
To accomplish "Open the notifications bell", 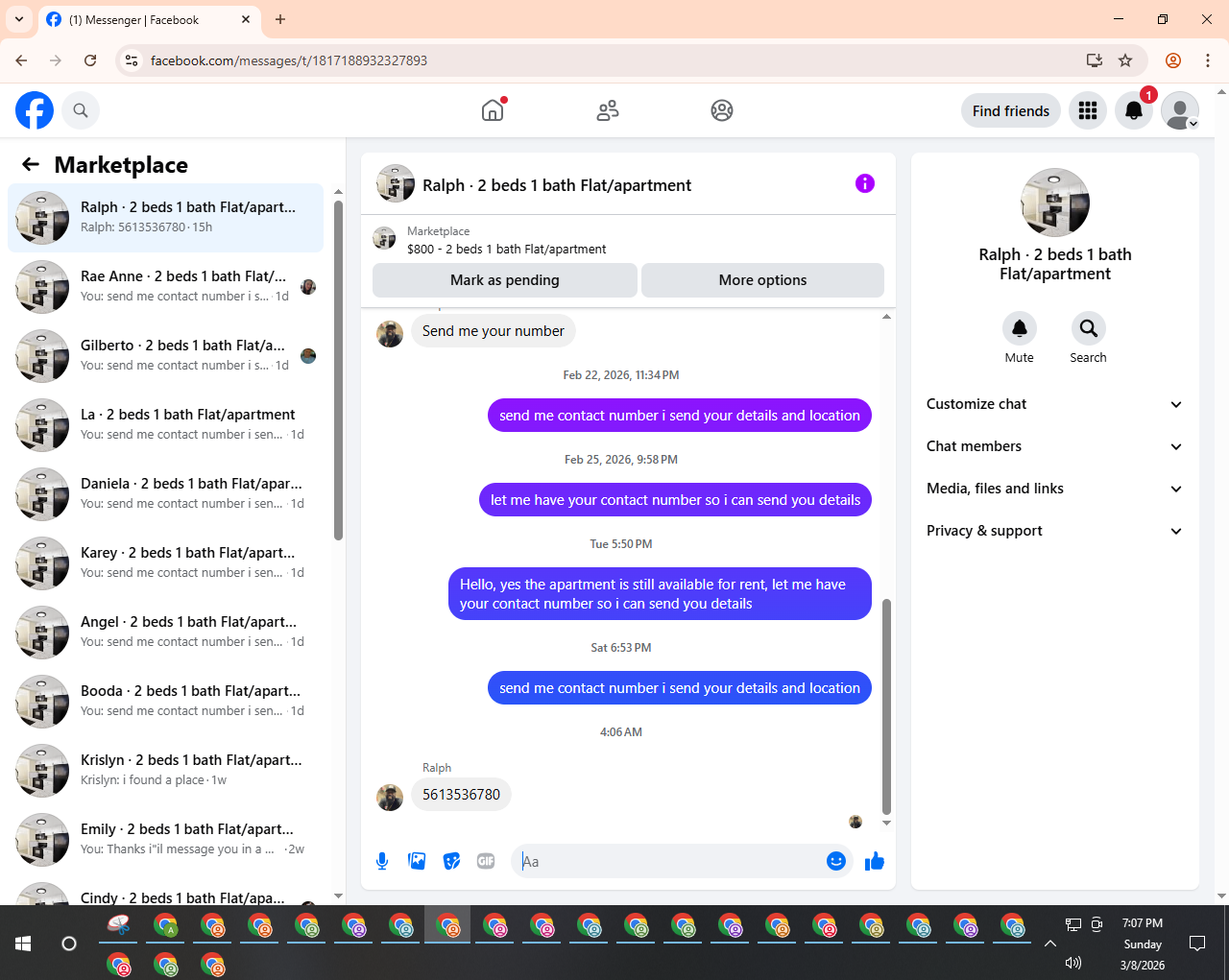I will tap(1134, 110).
